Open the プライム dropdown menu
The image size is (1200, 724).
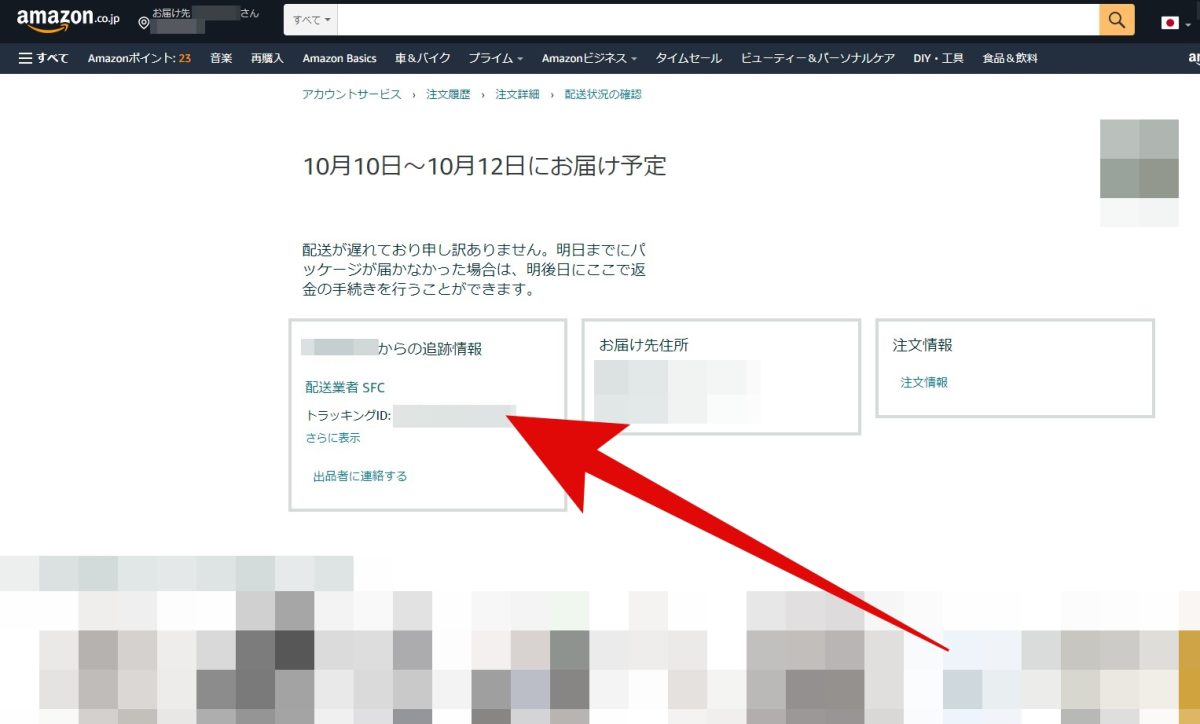[x=493, y=58]
